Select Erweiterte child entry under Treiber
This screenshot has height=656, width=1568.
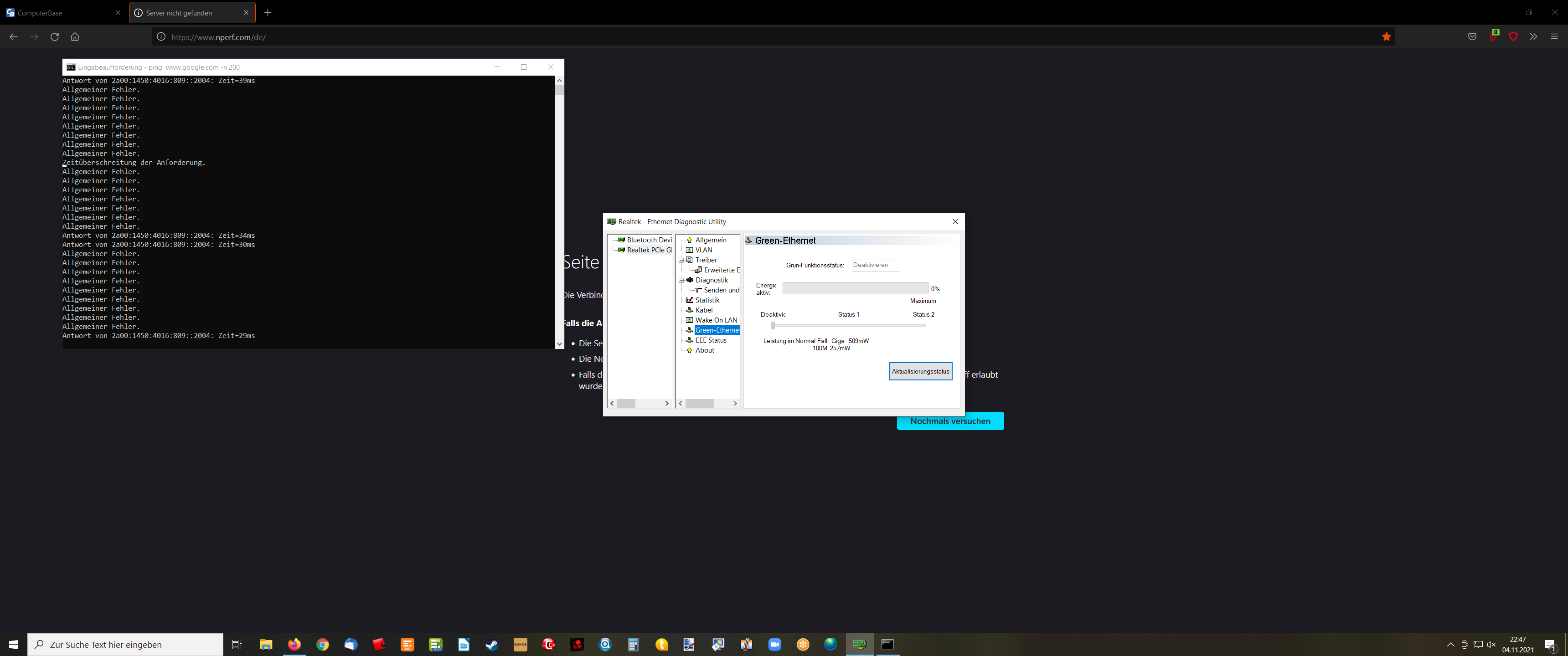pyautogui.click(x=721, y=270)
